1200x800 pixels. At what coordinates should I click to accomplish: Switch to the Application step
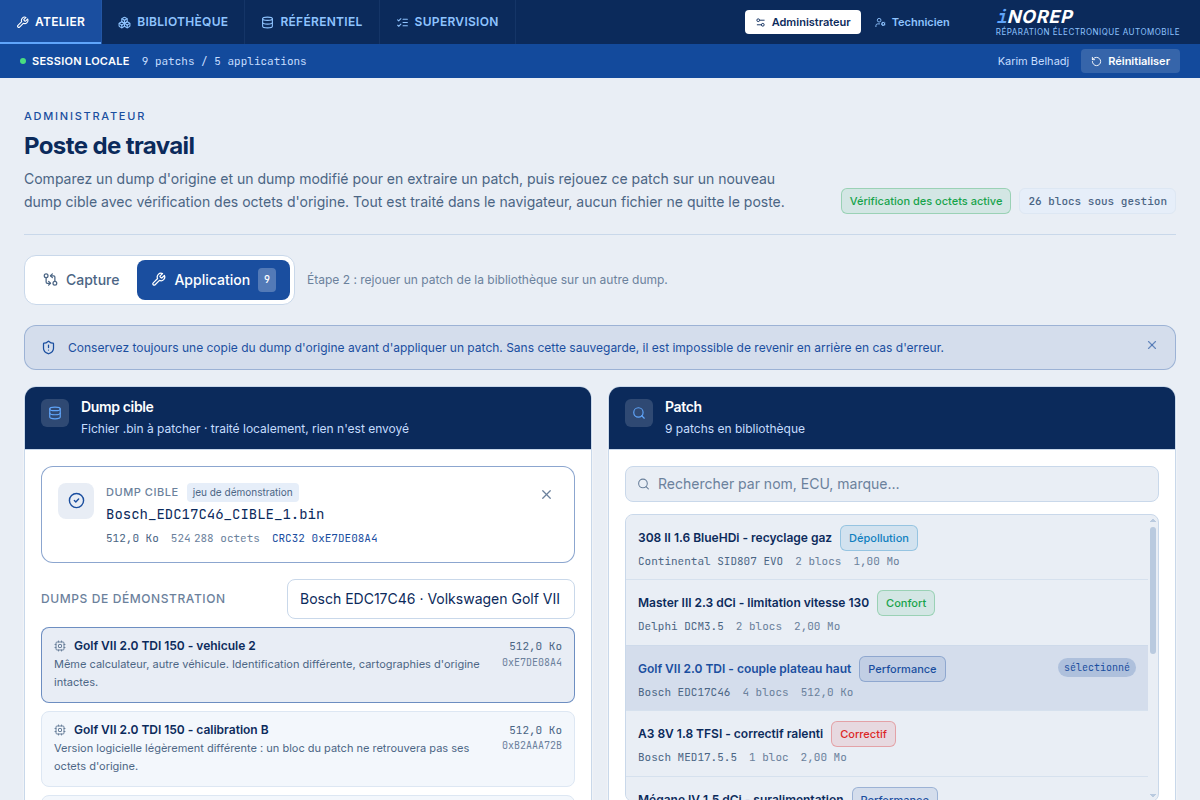click(x=213, y=280)
